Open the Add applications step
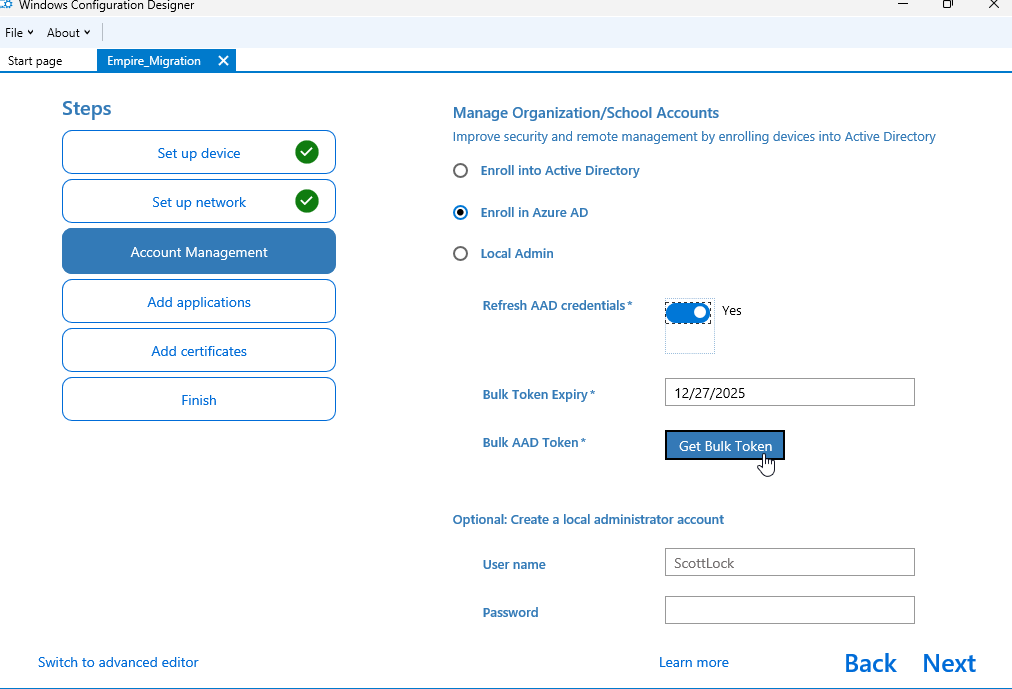Viewport: 1012px width, 689px height. [198, 301]
